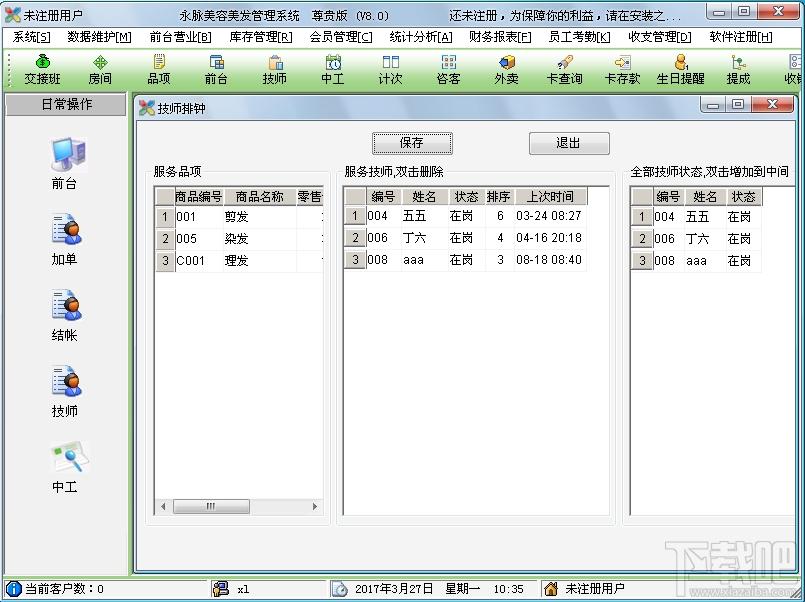Viewport: 805px width, 602px height.
Task: Open the 生日提醒 birthday reminder icon
Action: click(x=680, y=70)
